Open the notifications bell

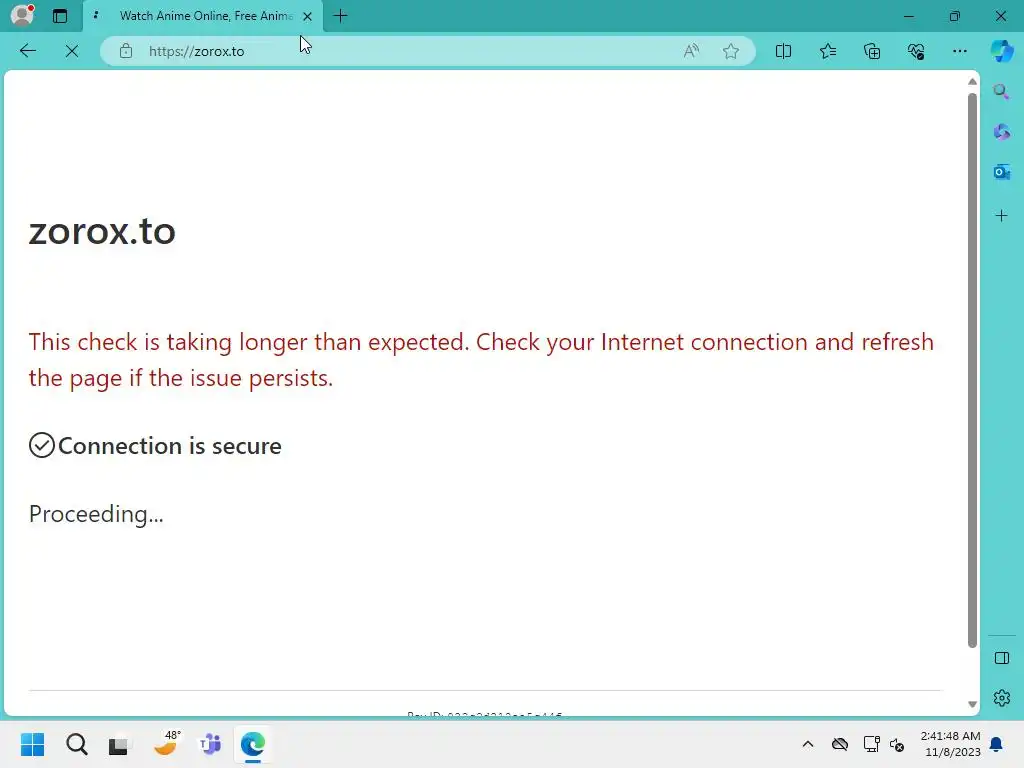click(x=996, y=744)
